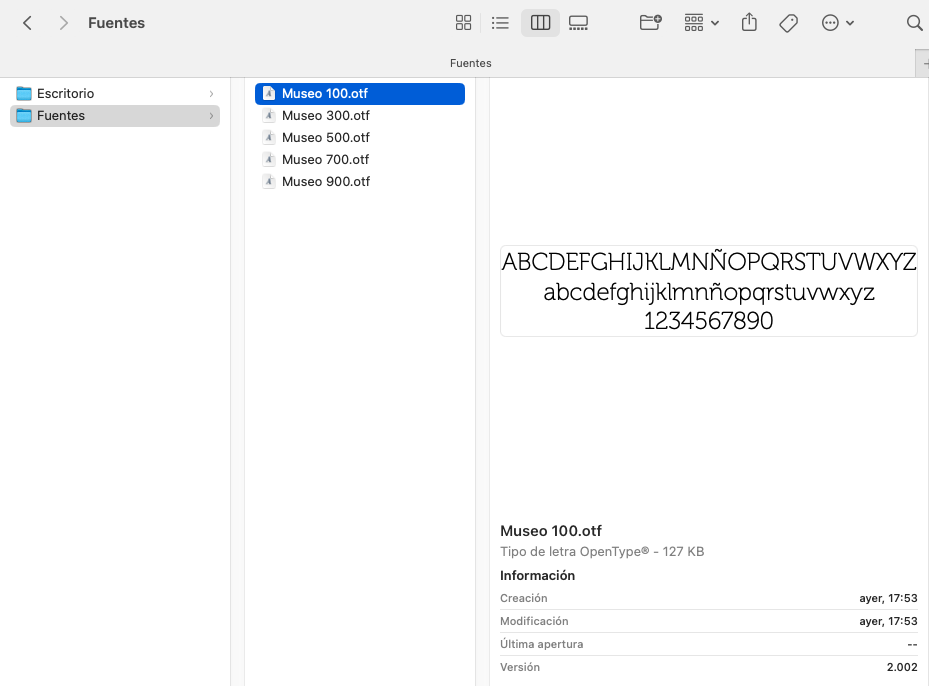
Task: Select Museo 300.otf file
Action: (360, 116)
